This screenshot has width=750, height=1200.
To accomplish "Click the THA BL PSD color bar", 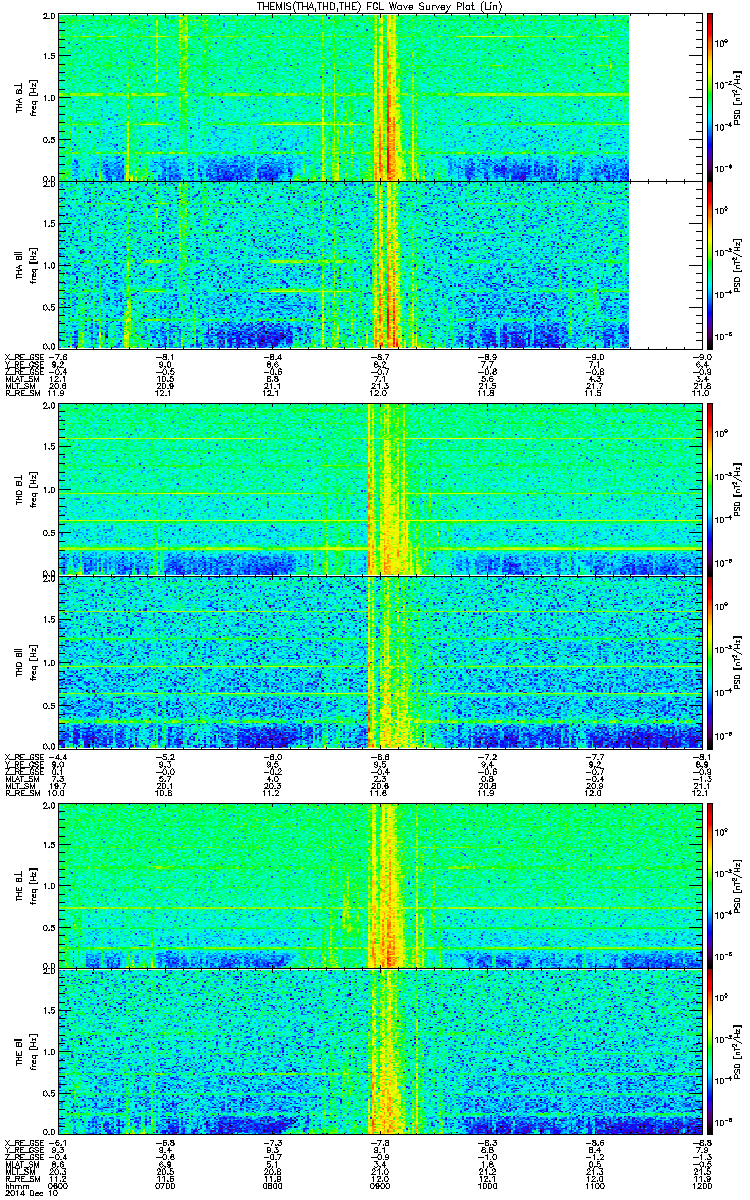I will [x=711, y=97].
